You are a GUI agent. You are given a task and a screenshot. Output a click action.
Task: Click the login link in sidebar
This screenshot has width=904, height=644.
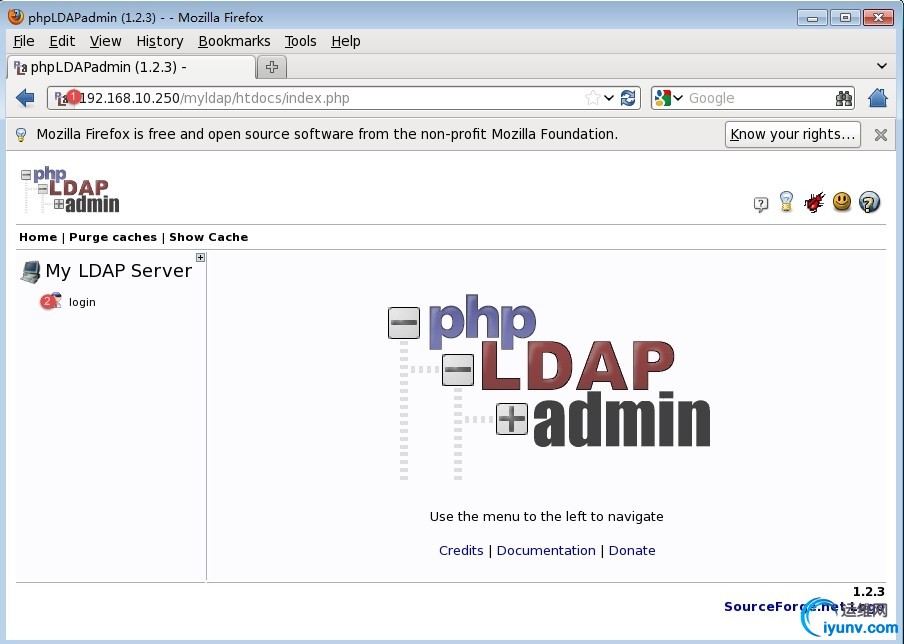point(82,302)
